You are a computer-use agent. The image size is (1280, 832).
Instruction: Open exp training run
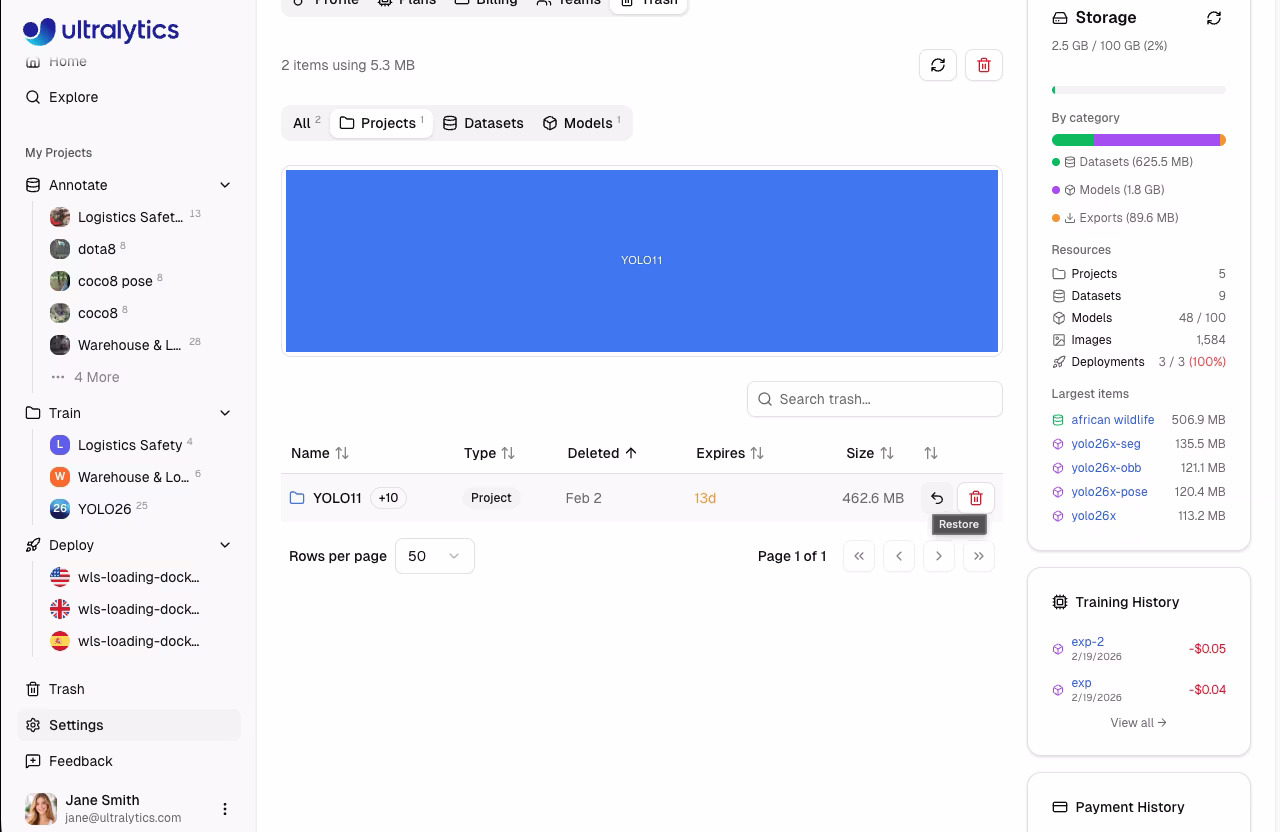pyautogui.click(x=1081, y=683)
